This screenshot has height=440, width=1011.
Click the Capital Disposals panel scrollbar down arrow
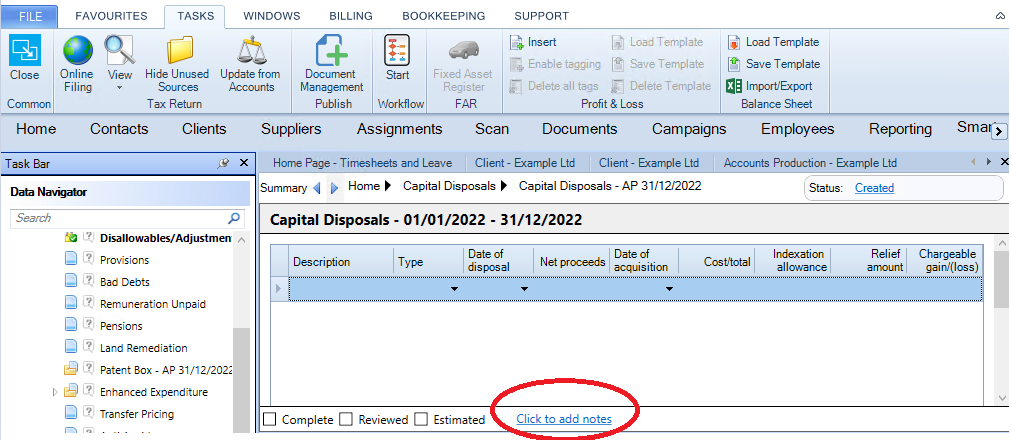click(1002, 399)
